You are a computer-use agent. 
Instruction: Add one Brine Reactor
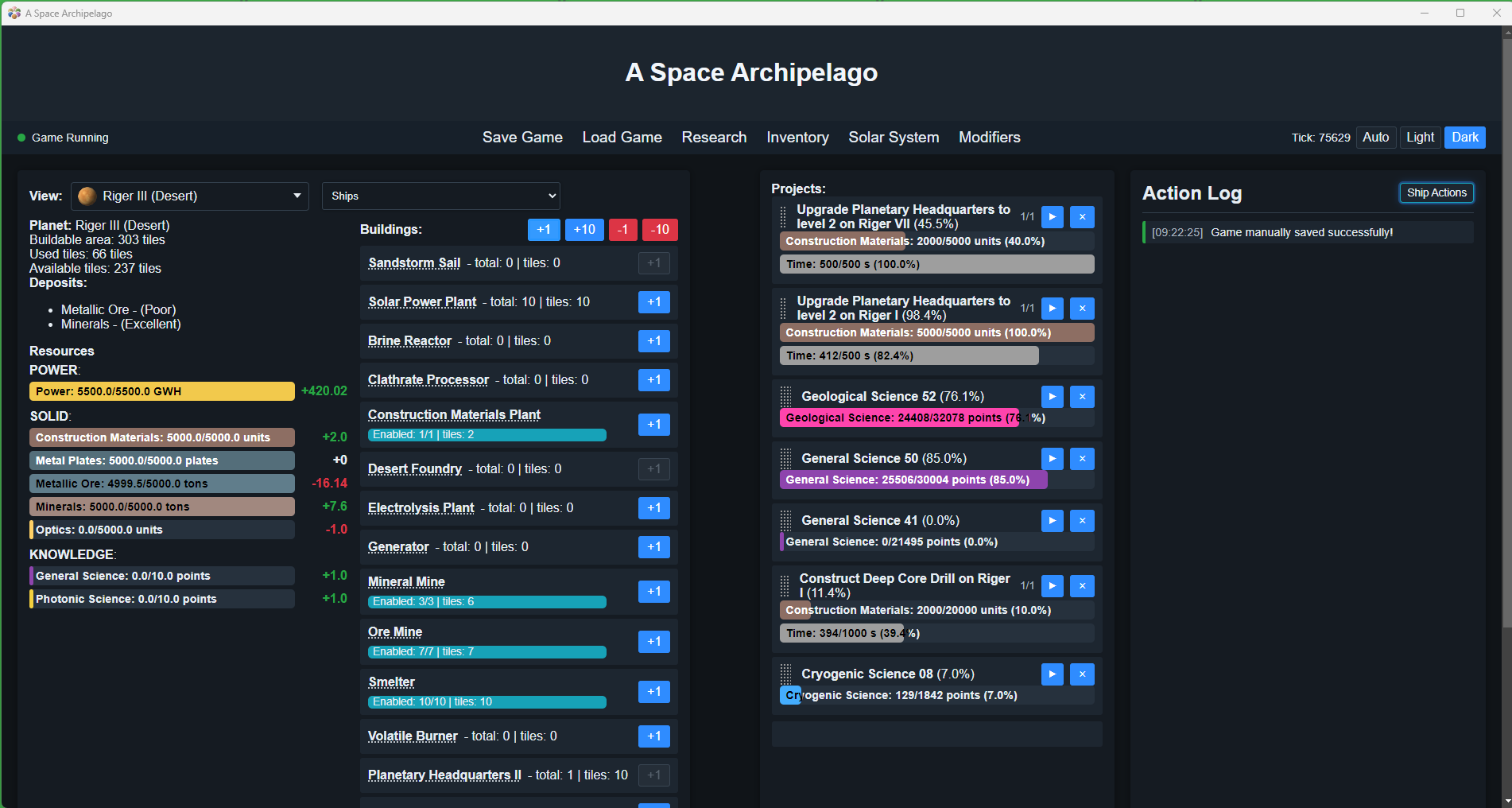click(x=653, y=341)
